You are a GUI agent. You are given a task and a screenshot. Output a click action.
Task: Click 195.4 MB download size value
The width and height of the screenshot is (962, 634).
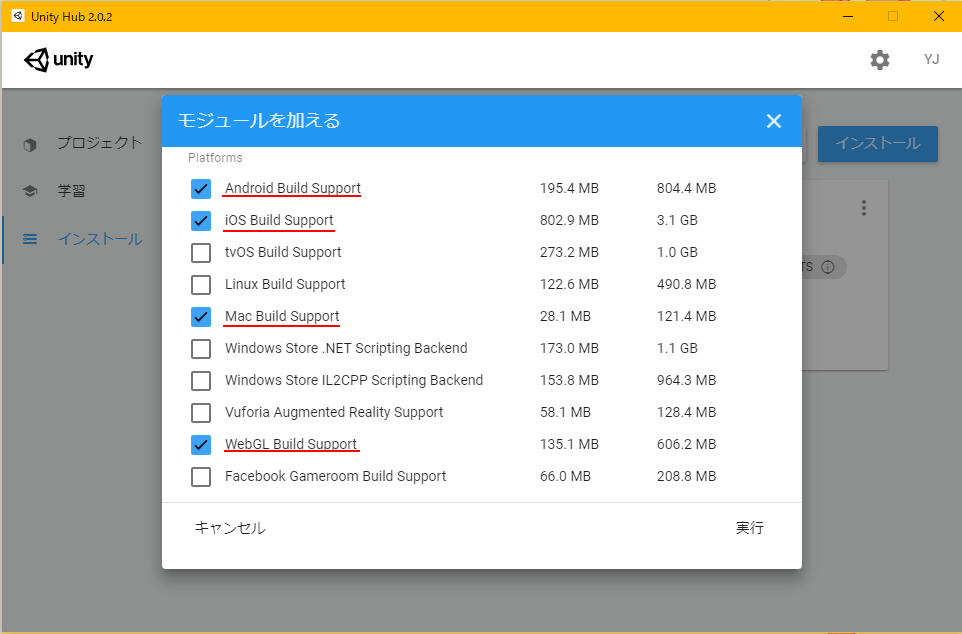(569, 188)
